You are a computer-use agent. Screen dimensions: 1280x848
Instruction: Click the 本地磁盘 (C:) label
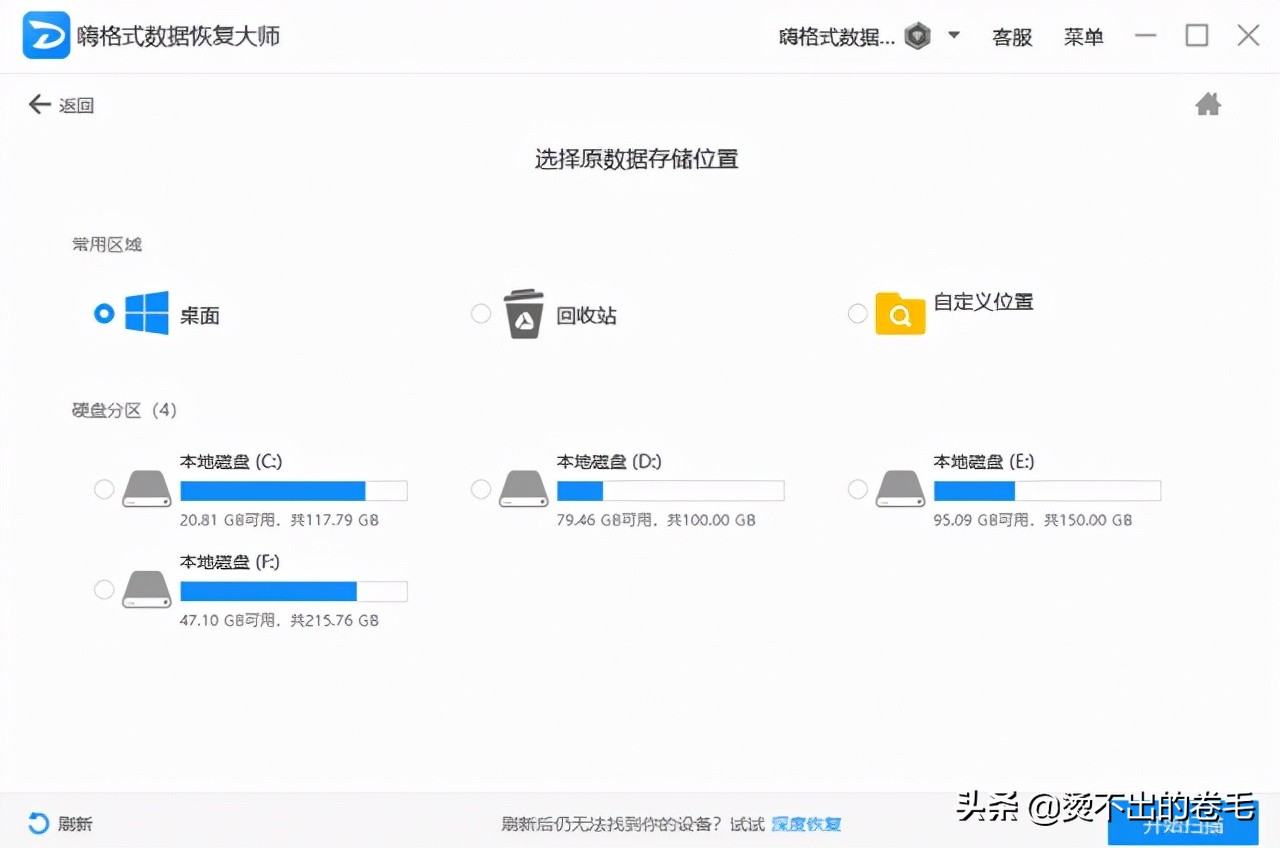pyautogui.click(x=230, y=461)
